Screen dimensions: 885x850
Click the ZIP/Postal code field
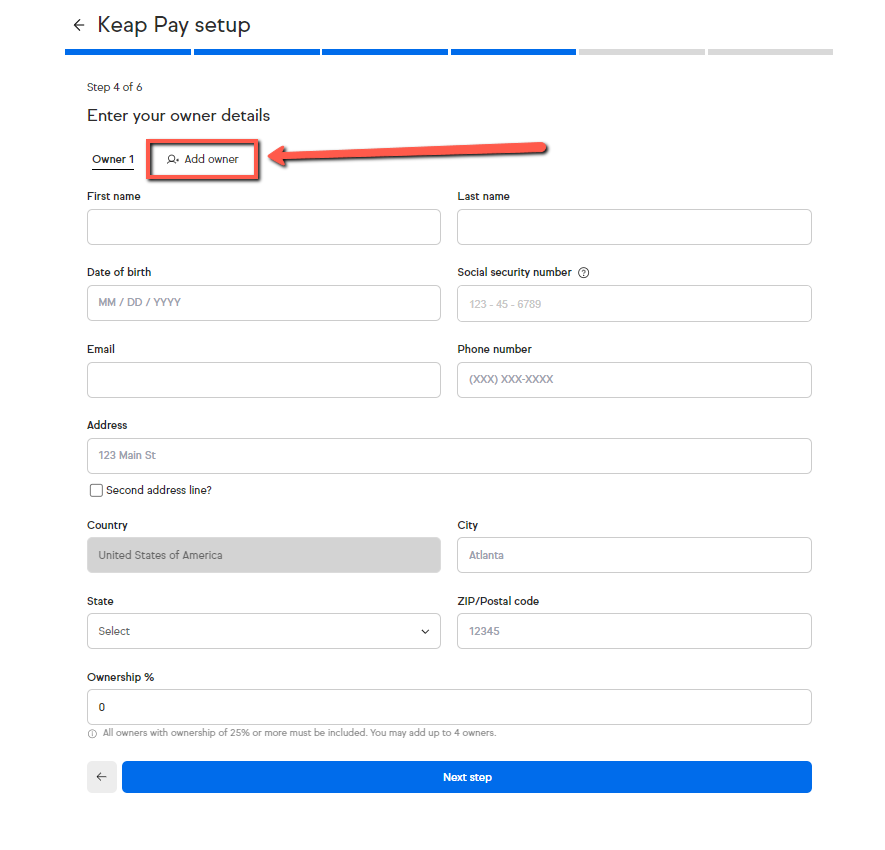coord(634,631)
